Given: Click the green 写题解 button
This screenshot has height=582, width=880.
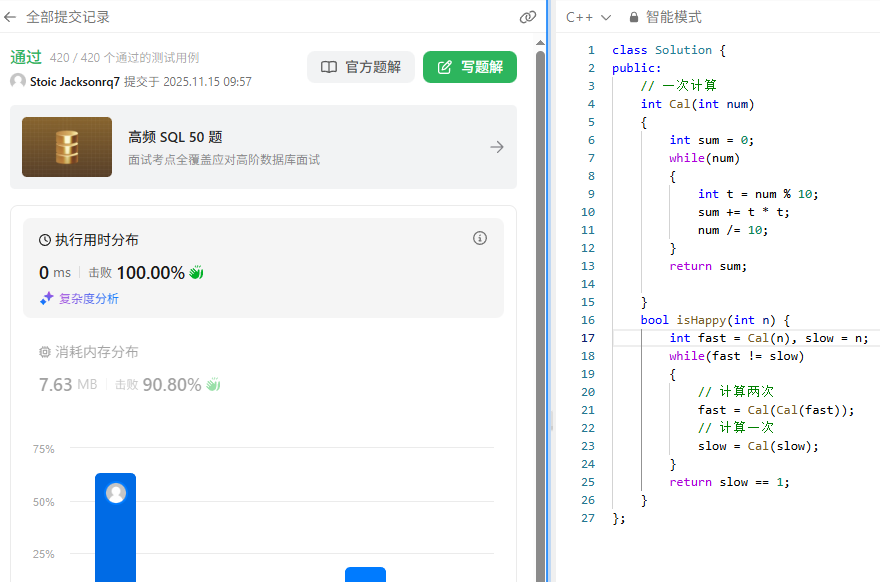Looking at the screenshot, I should coord(470,67).
